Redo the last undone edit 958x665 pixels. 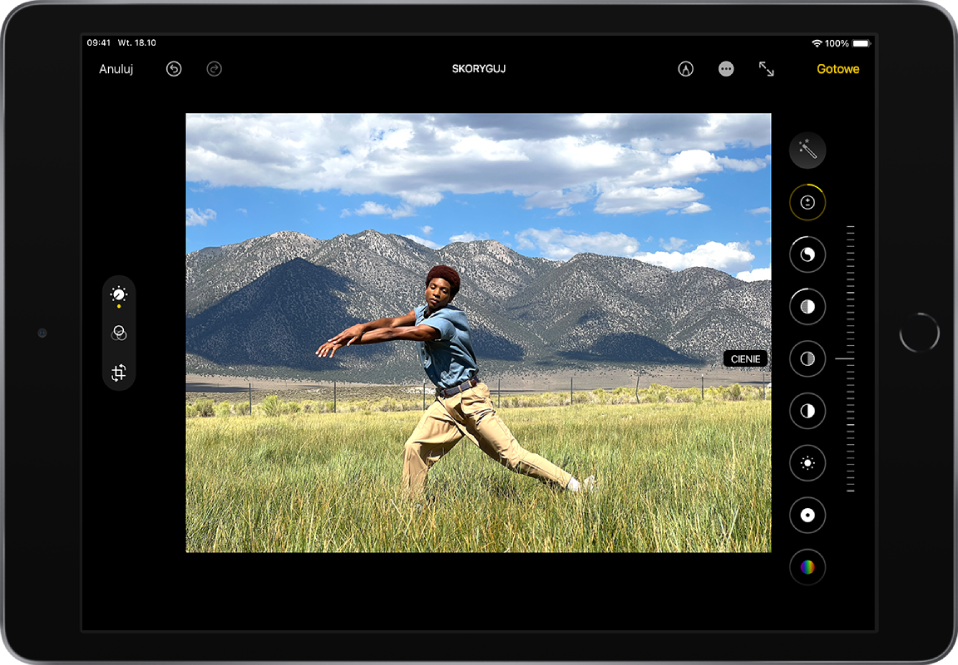pos(214,69)
